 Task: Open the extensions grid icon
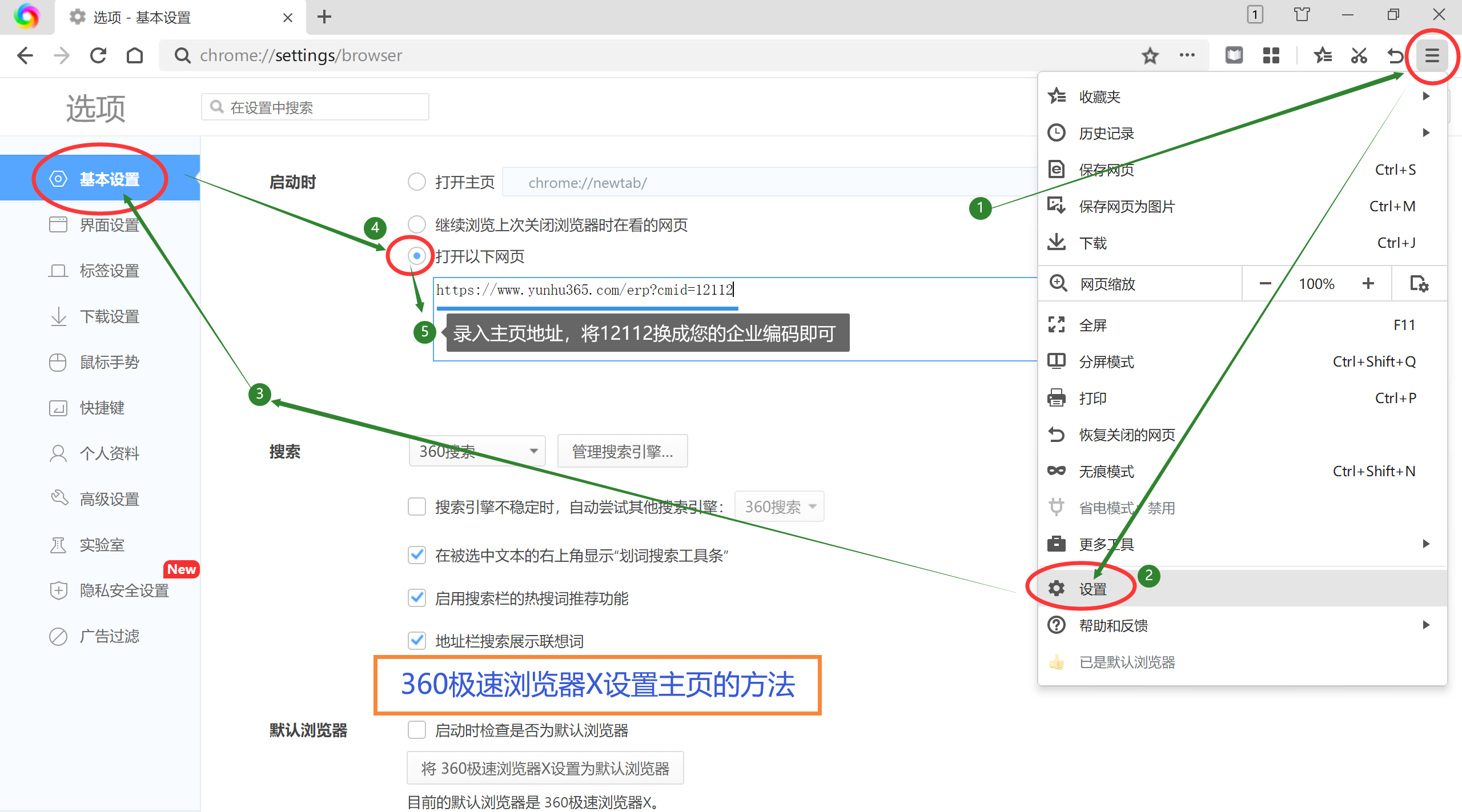1271,55
